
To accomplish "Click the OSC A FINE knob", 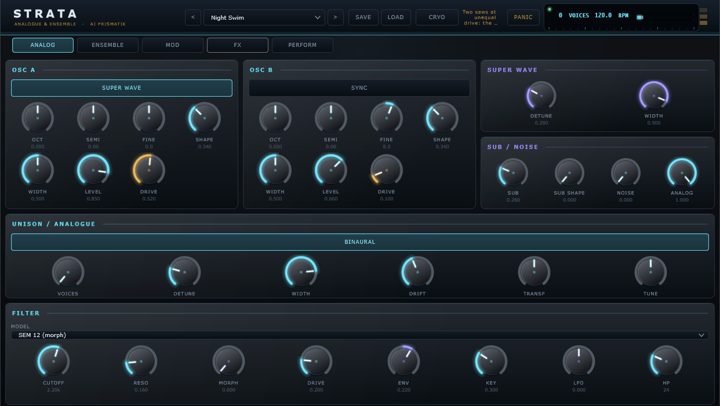I will [149, 118].
